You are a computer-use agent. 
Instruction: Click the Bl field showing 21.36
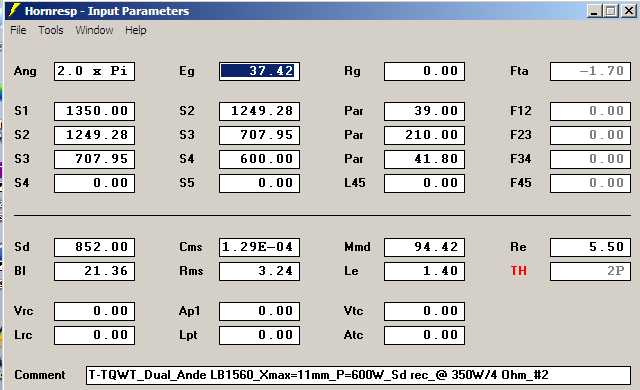pos(94,271)
